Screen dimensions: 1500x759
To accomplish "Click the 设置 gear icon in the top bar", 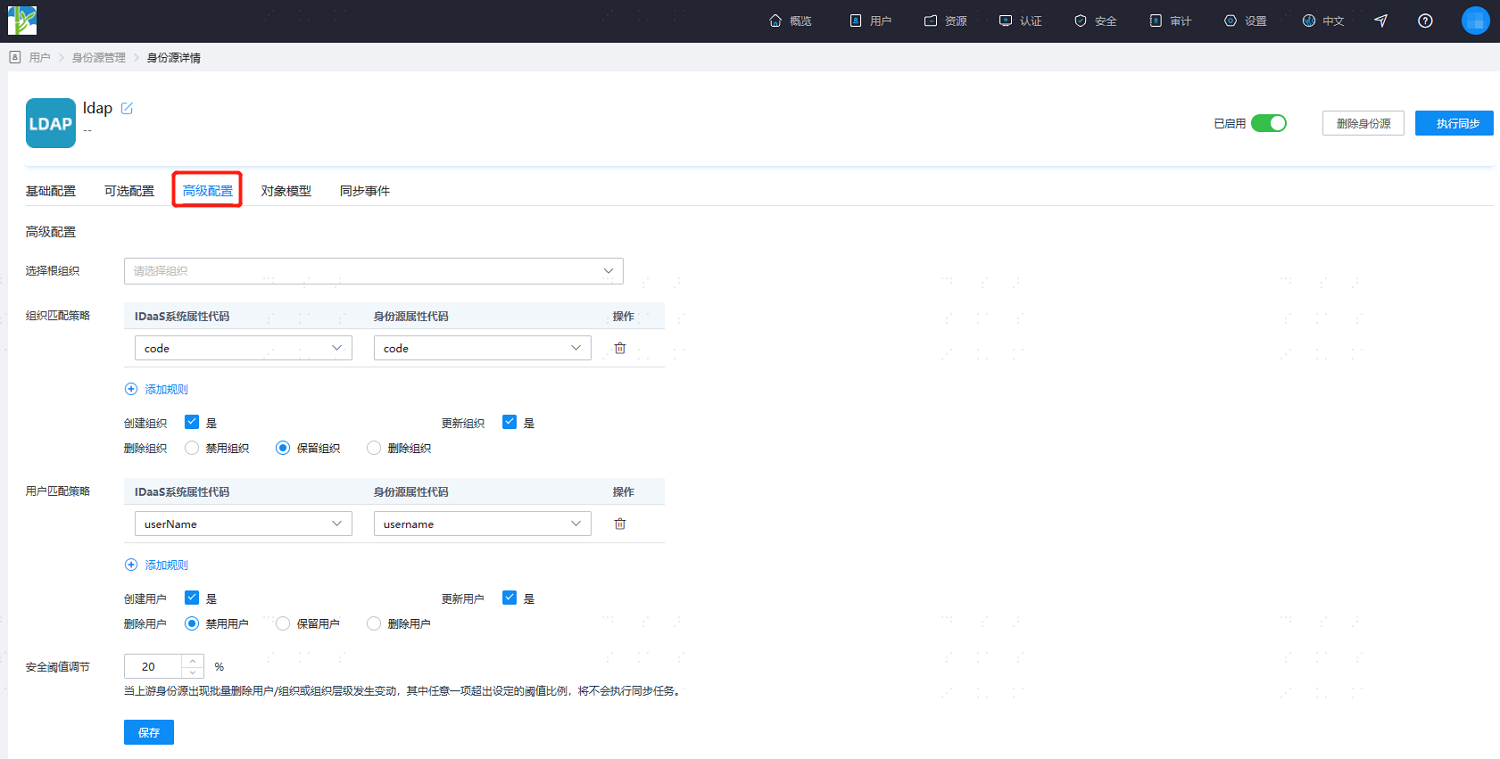I will 1230,21.
